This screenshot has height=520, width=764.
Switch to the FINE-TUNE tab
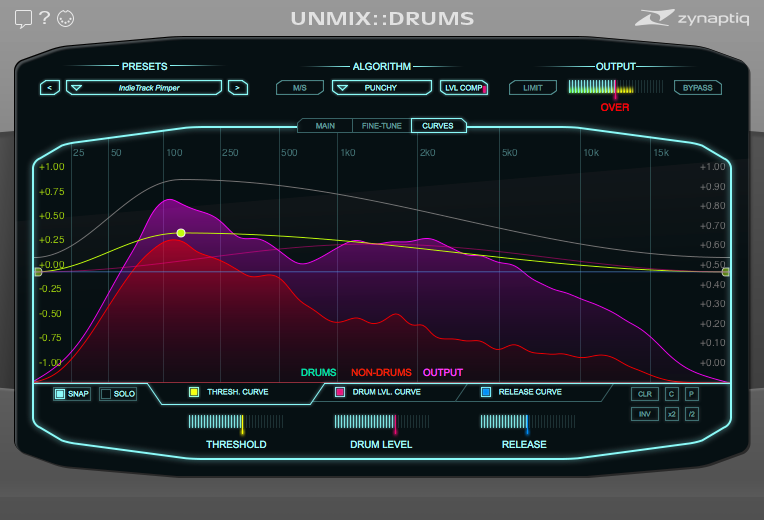click(382, 126)
